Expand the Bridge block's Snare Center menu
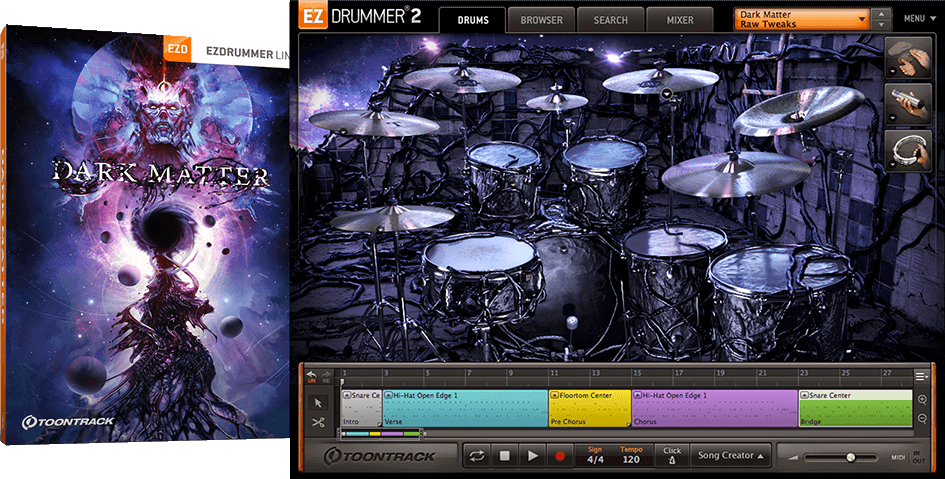 point(805,395)
